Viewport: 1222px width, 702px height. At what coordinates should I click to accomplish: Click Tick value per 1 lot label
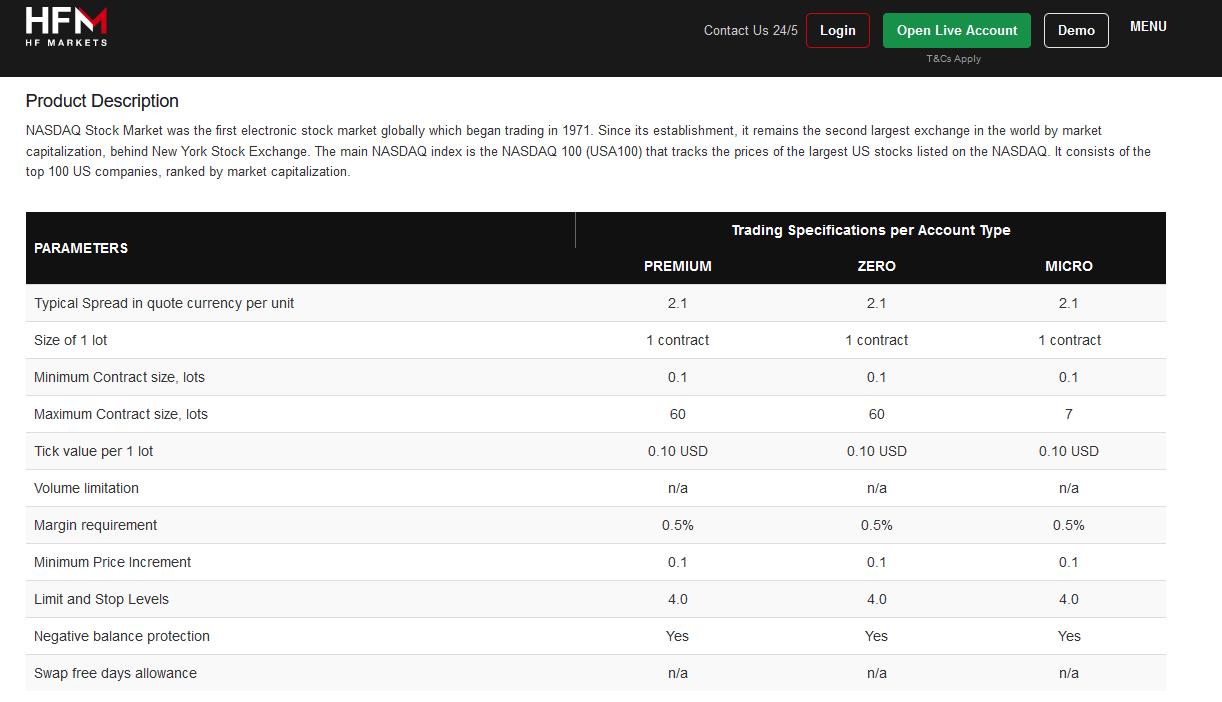pyautogui.click(x=93, y=451)
